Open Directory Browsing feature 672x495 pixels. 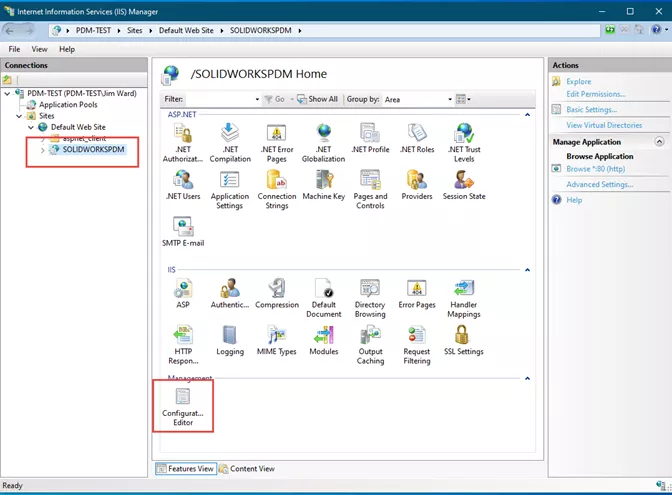[x=370, y=298]
